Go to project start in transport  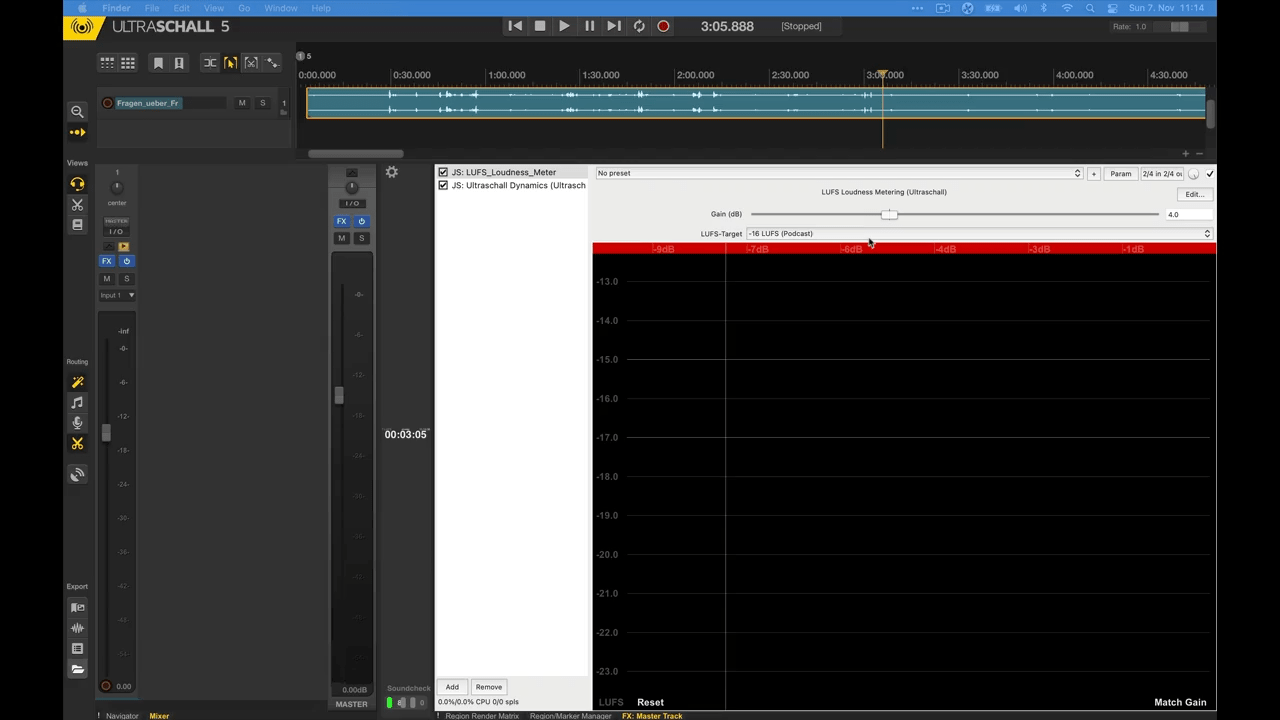[x=515, y=26]
